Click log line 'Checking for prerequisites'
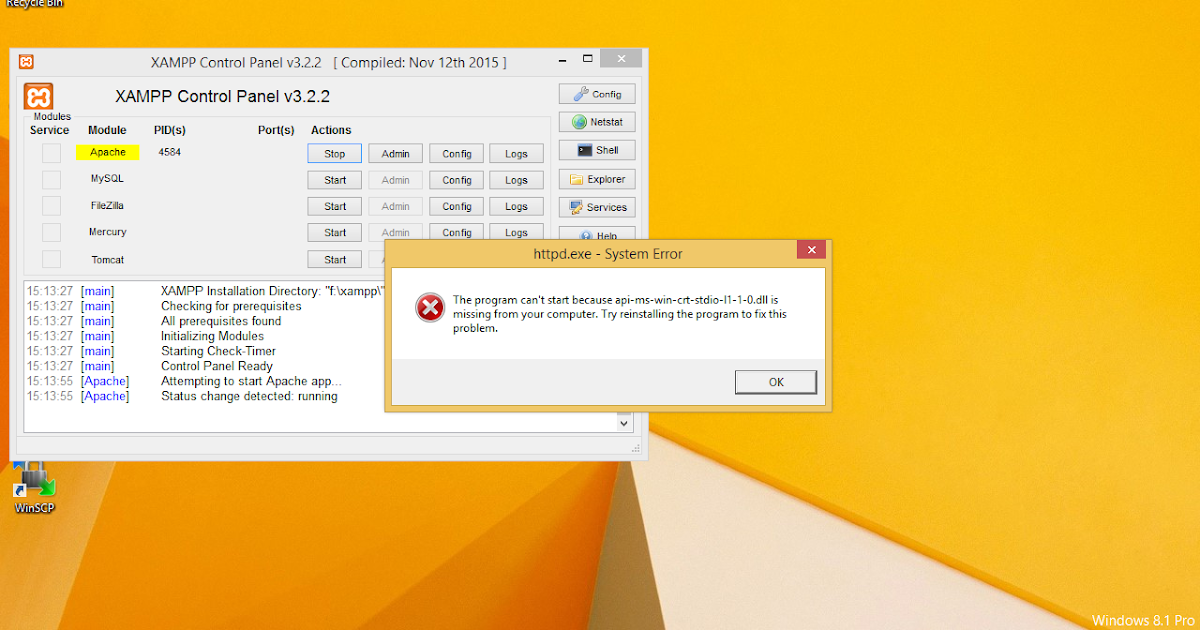Viewport: 1200px width, 630px height. pos(231,306)
